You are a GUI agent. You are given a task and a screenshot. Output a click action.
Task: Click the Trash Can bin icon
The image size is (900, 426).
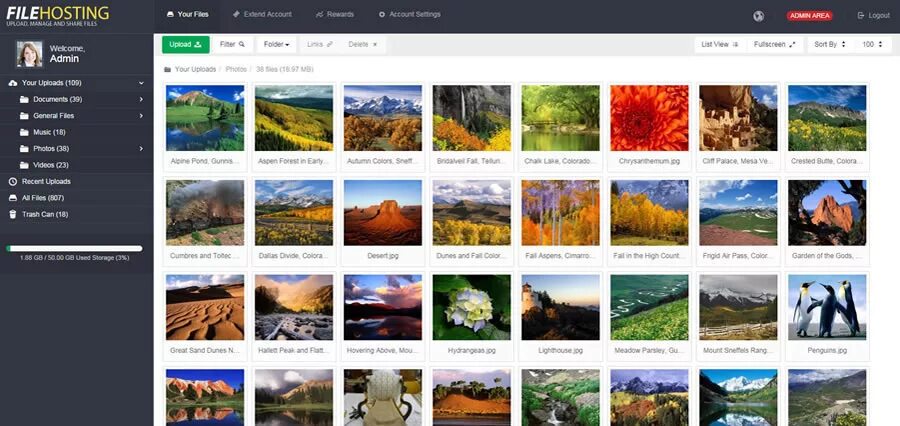click(13, 214)
